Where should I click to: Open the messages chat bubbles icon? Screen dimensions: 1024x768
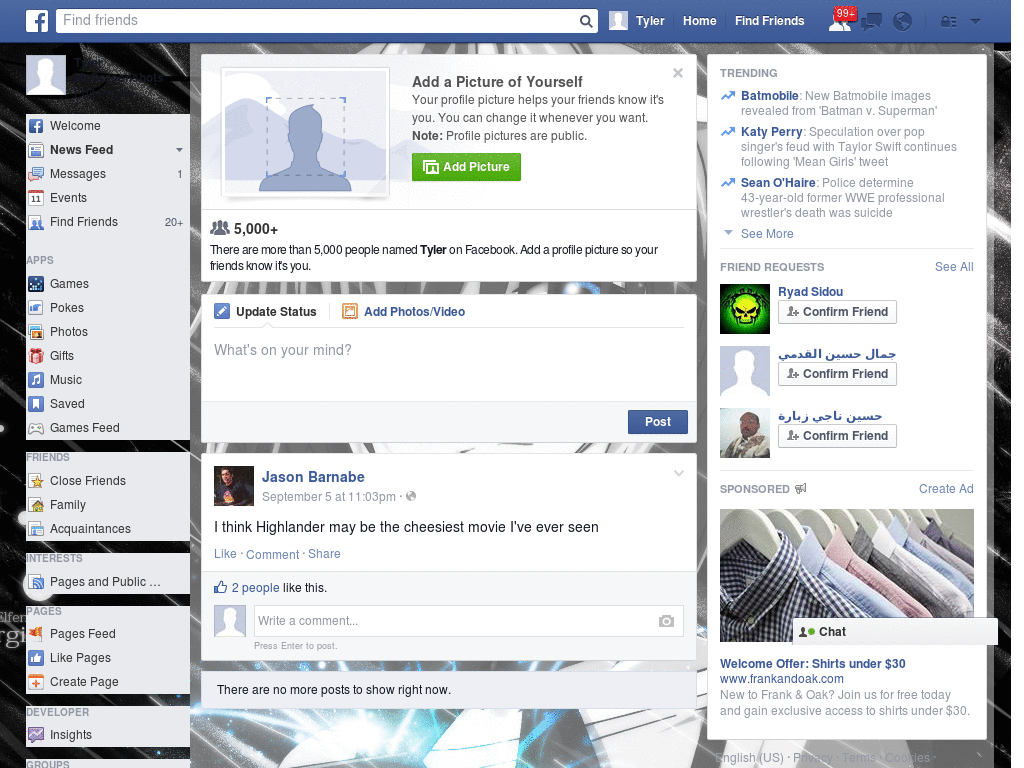coord(871,22)
